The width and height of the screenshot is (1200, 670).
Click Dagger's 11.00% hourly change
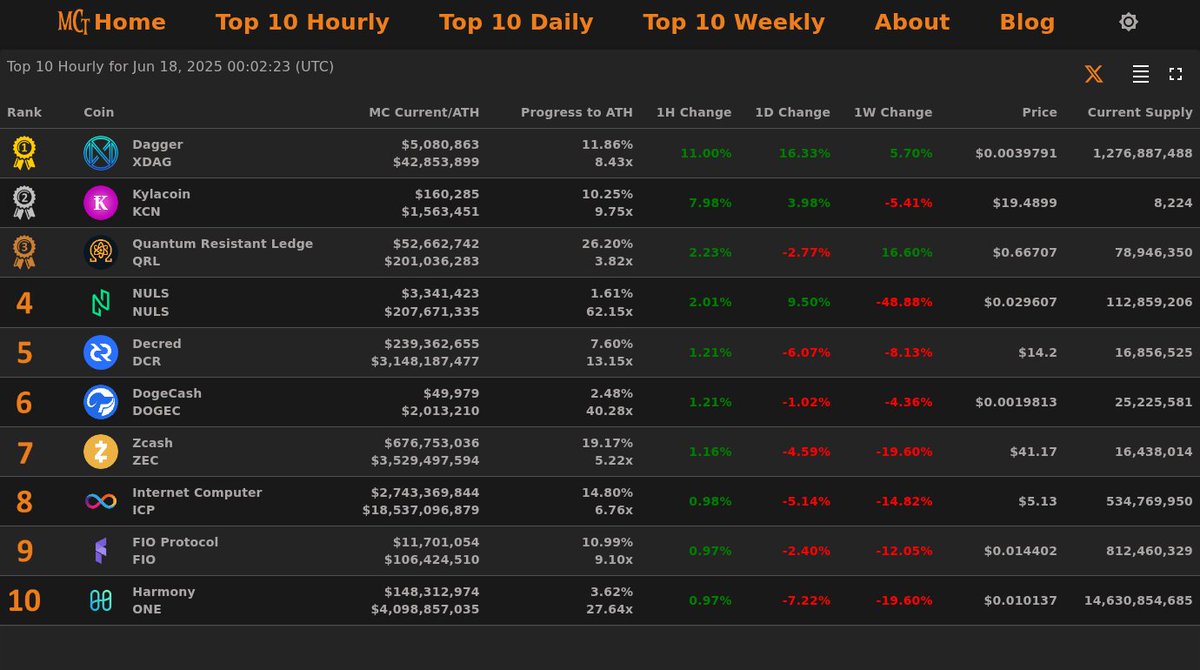pyautogui.click(x=706, y=153)
